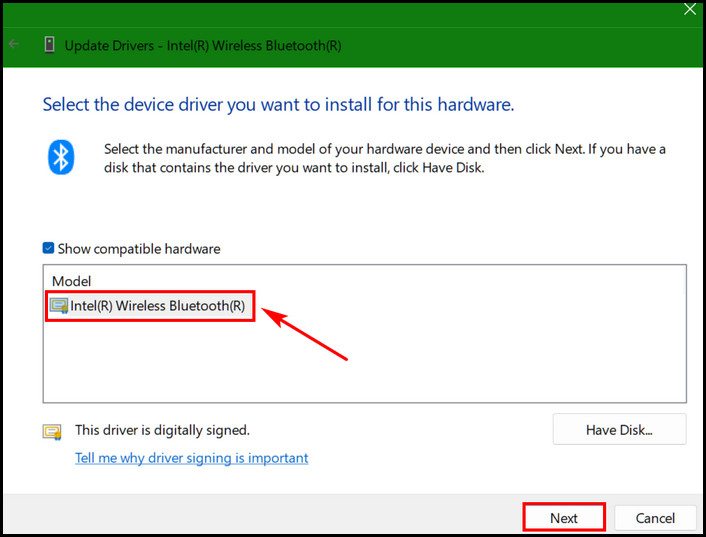The width and height of the screenshot is (706, 537).
Task: Open the Have Disk dialog
Action: click(619, 429)
